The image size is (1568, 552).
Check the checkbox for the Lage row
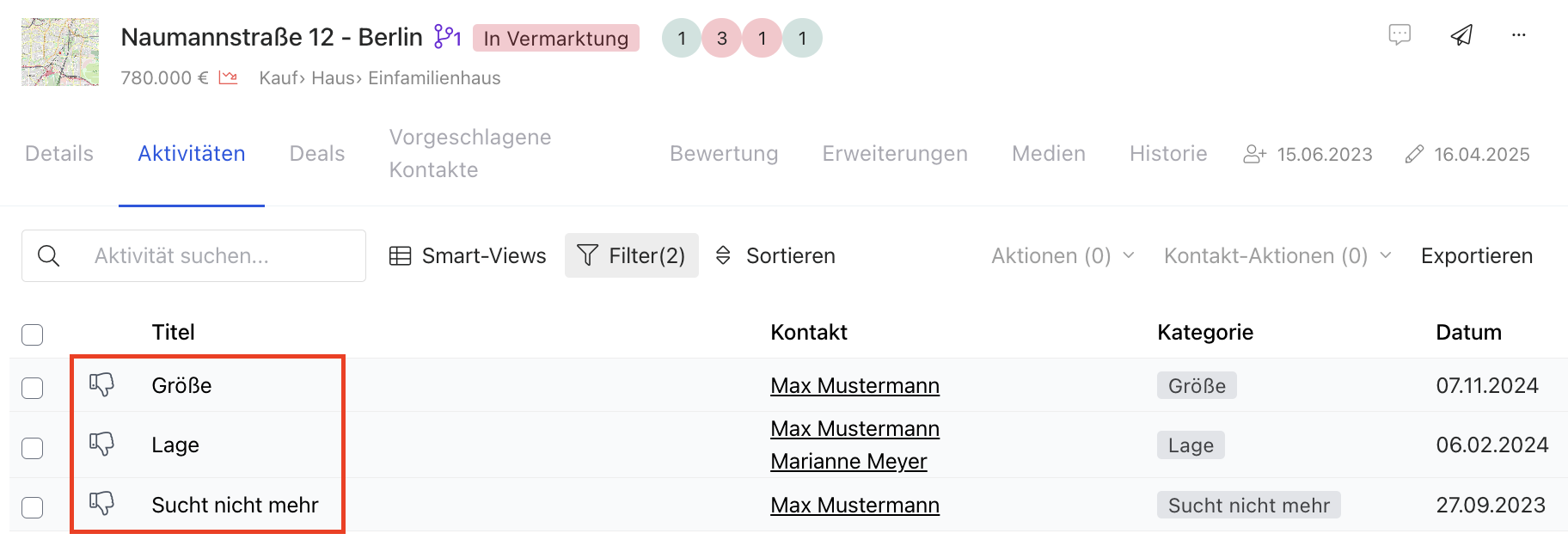pyautogui.click(x=32, y=448)
